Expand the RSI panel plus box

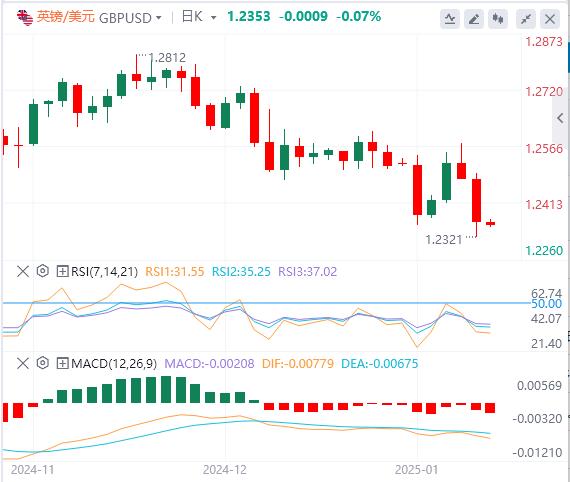63,271
